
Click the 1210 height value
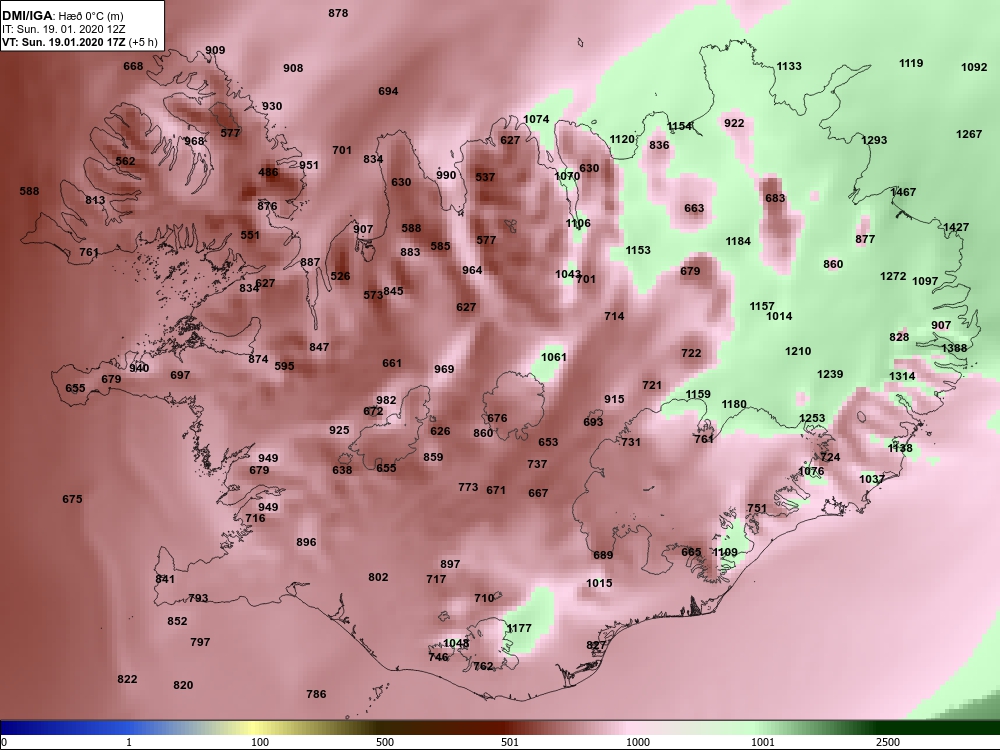[798, 351]
